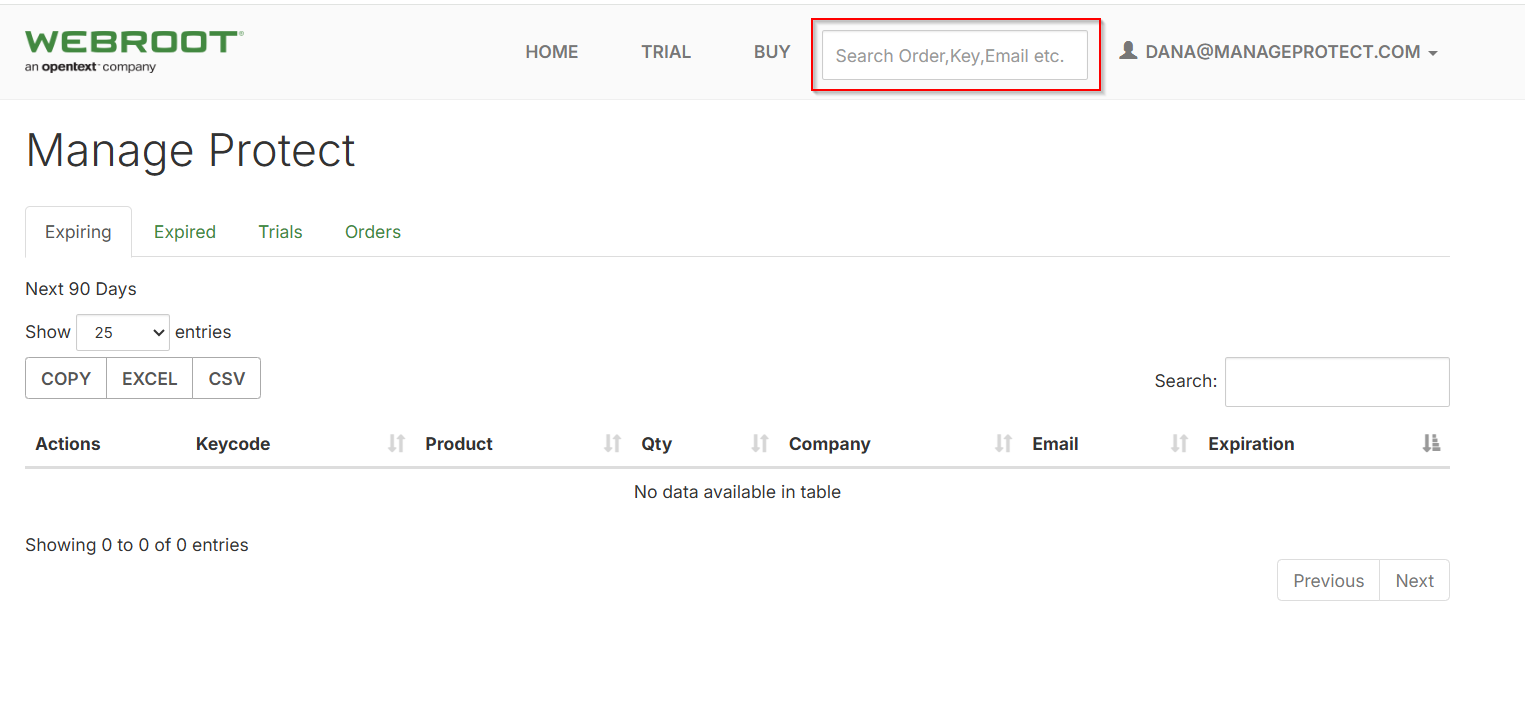Click the Previous pagination button
The width and height of the screenshot is (1525, 719).
pyautogui.click(x=1329, y=580)
